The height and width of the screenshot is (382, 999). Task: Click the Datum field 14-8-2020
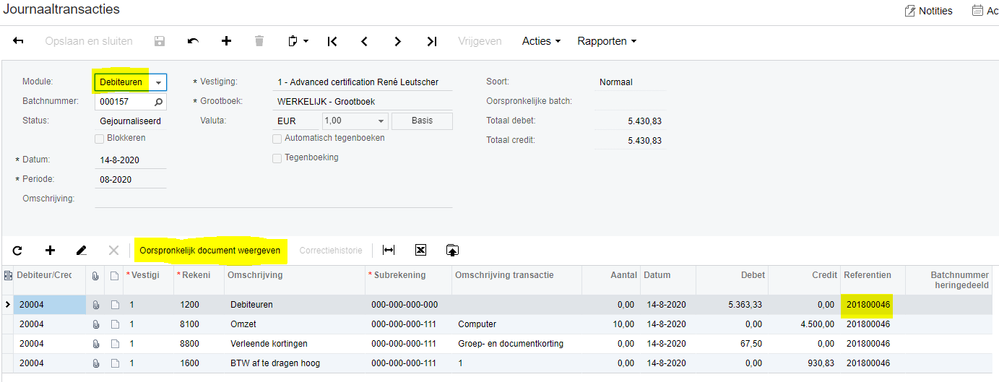point(130,160)
